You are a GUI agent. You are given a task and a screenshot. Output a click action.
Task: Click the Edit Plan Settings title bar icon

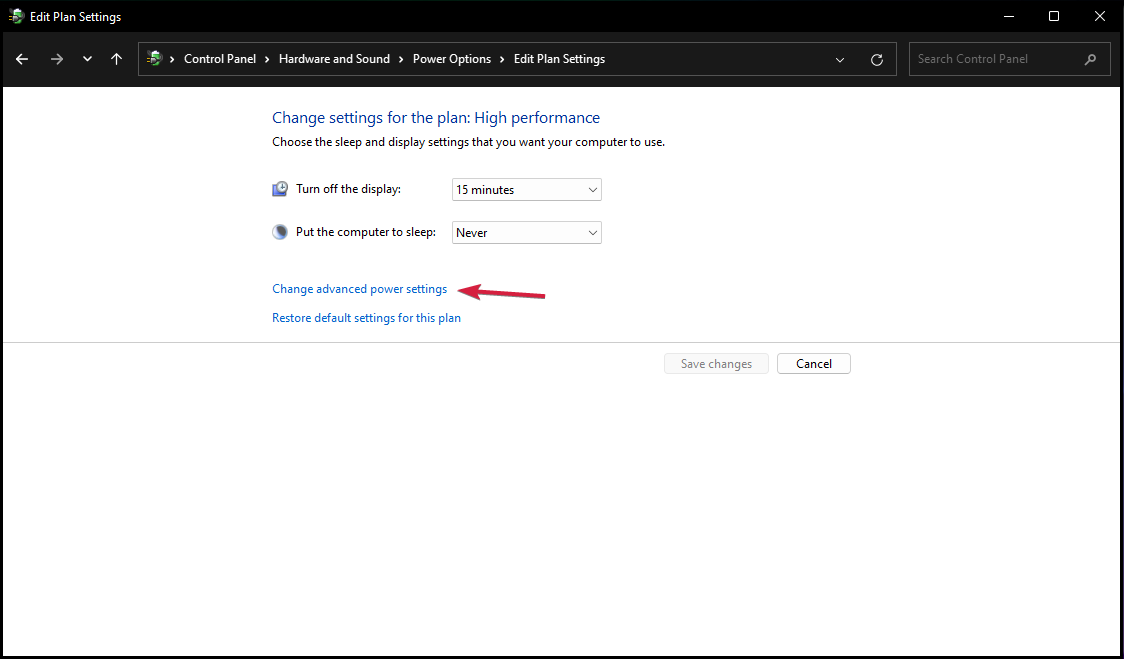point(16,16)
